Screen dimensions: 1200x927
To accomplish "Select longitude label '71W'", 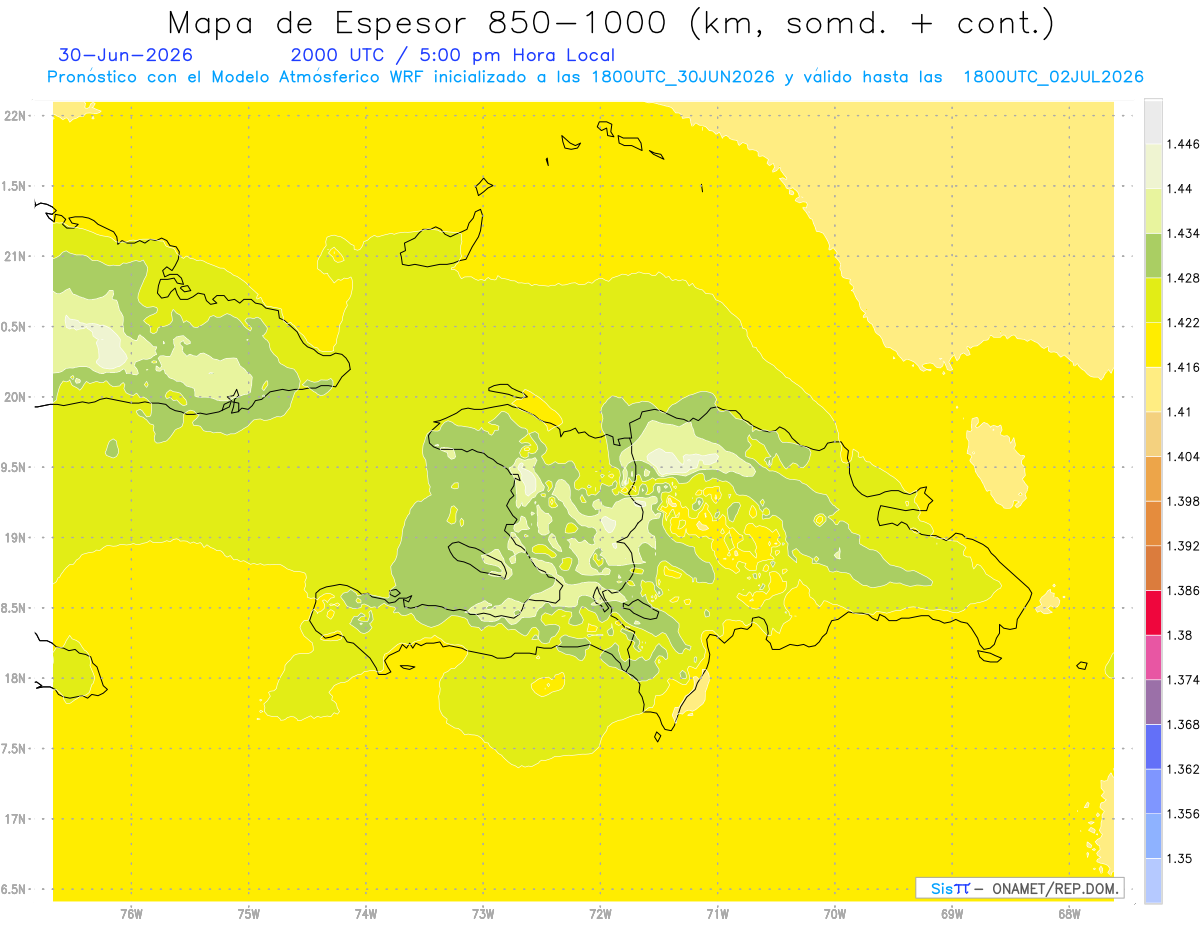I will (717, 913).
